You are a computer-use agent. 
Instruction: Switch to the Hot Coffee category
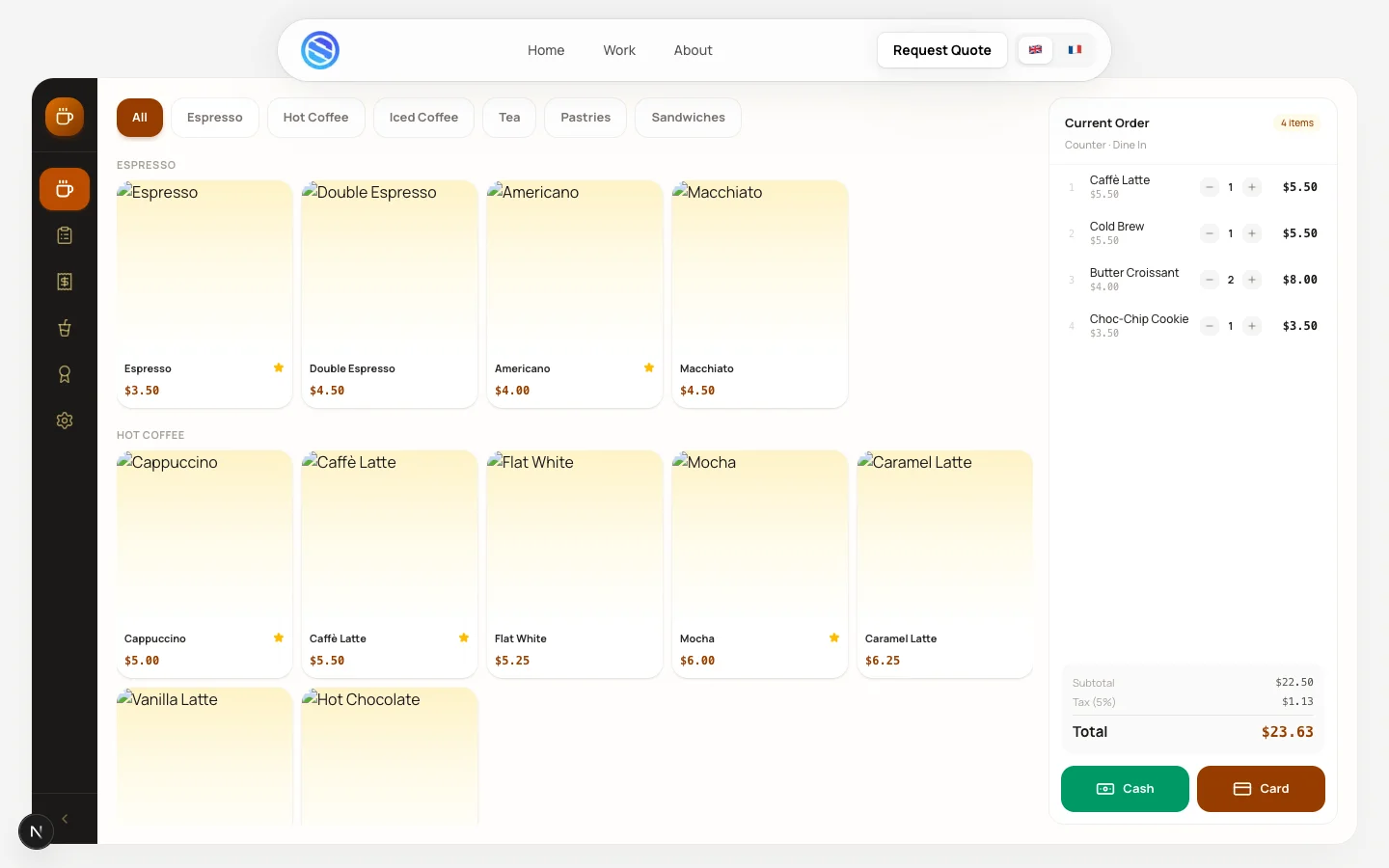coord(315,118)
